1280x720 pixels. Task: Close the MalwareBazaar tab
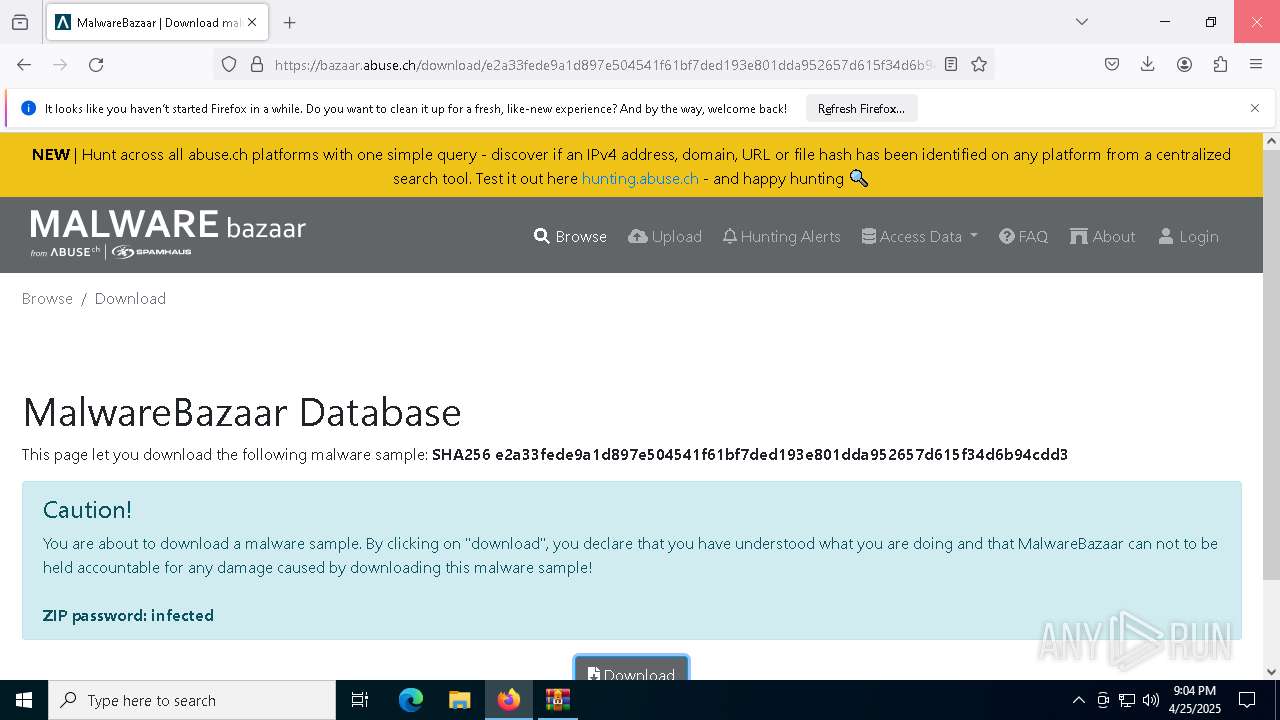252,22
